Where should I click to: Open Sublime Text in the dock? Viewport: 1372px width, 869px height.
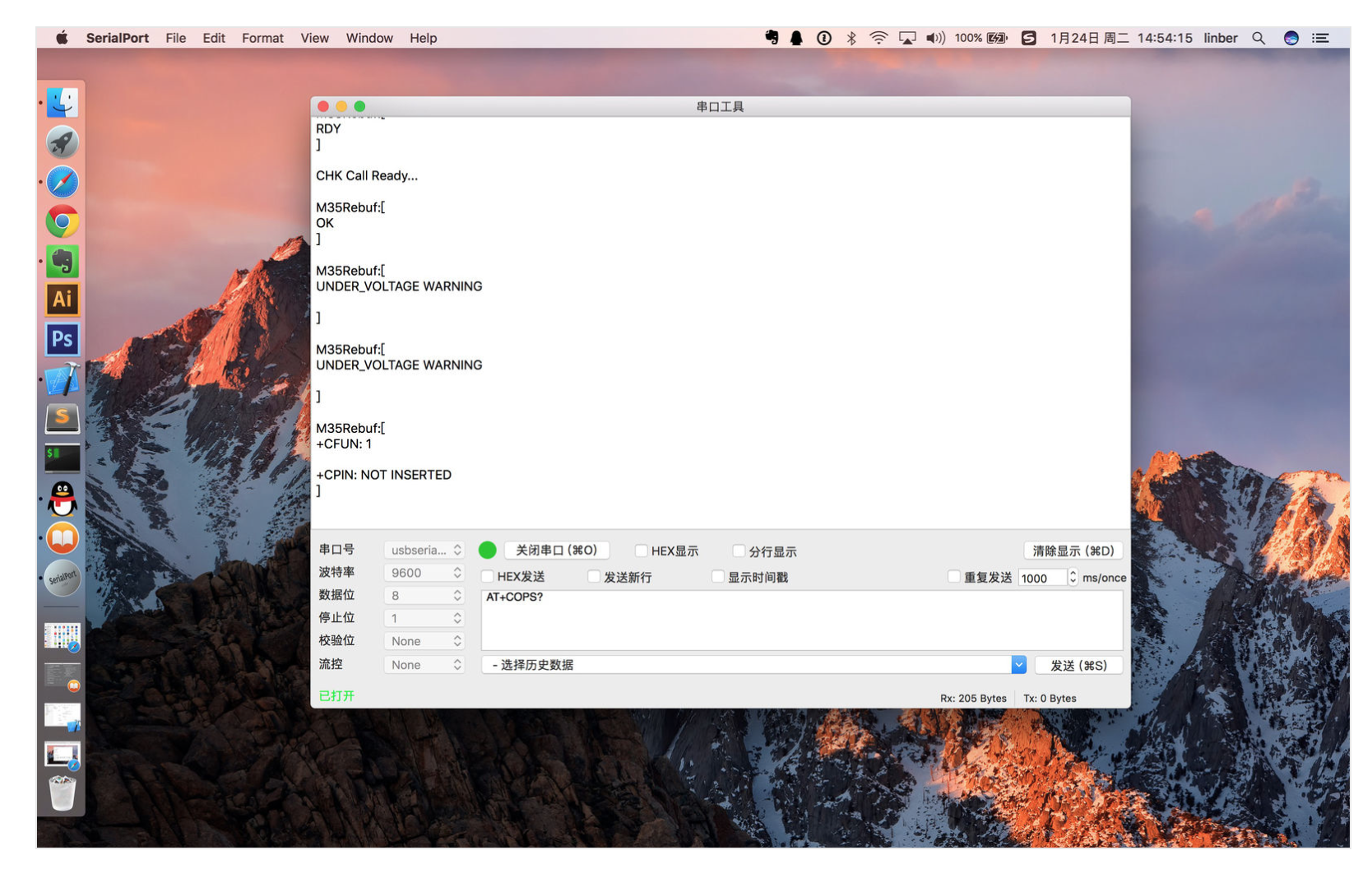63,418
